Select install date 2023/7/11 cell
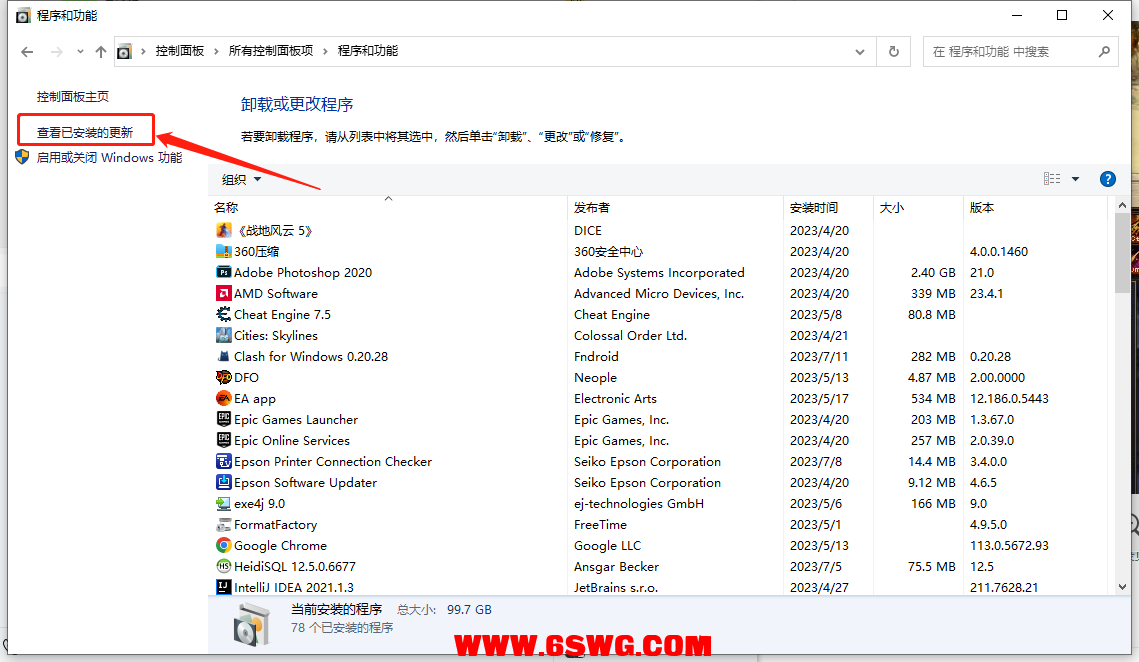This screenshot has height=662, width=1139. coord(819,357)
